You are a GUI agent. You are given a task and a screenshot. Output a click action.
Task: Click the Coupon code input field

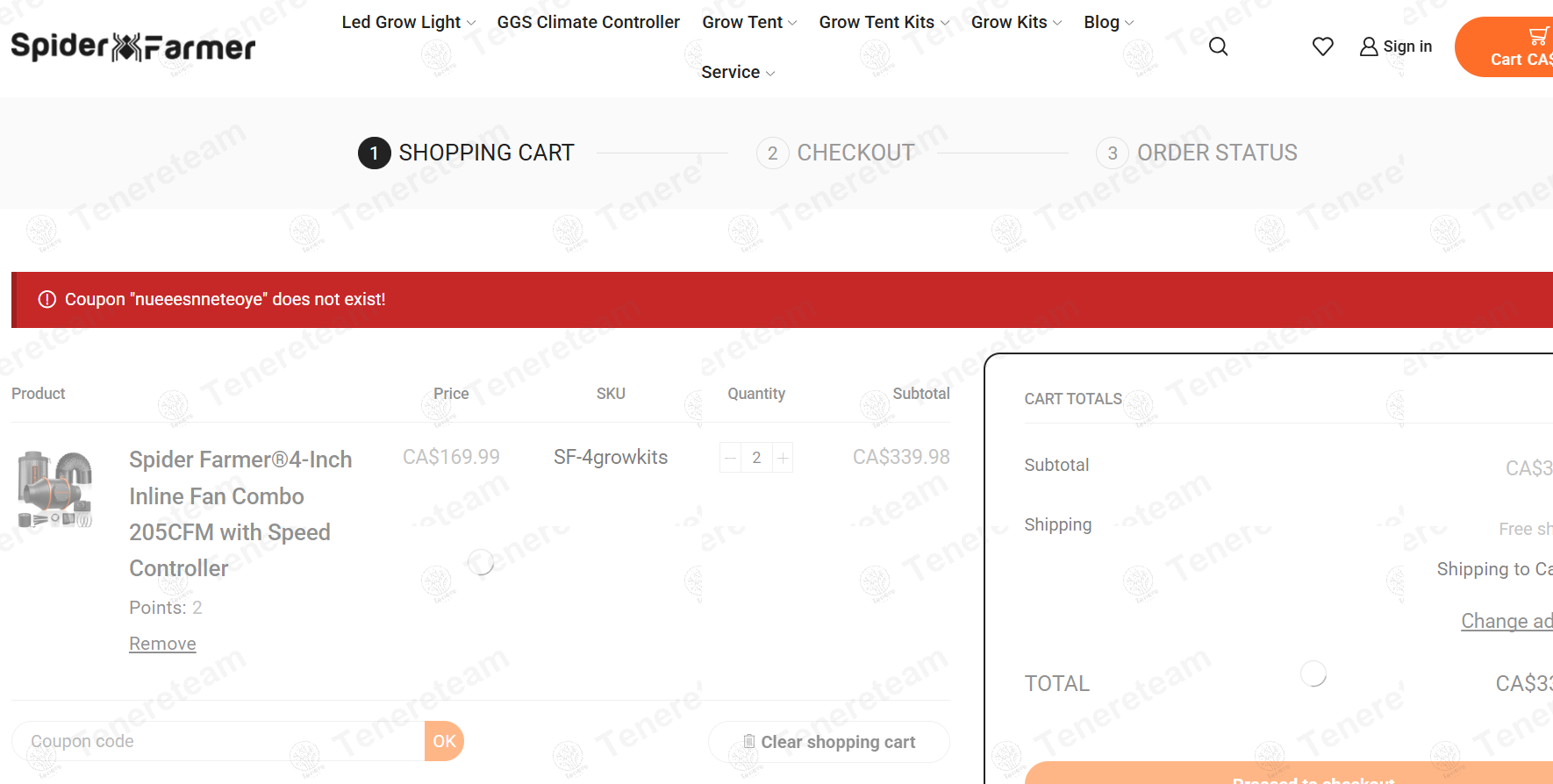[218, 741]
